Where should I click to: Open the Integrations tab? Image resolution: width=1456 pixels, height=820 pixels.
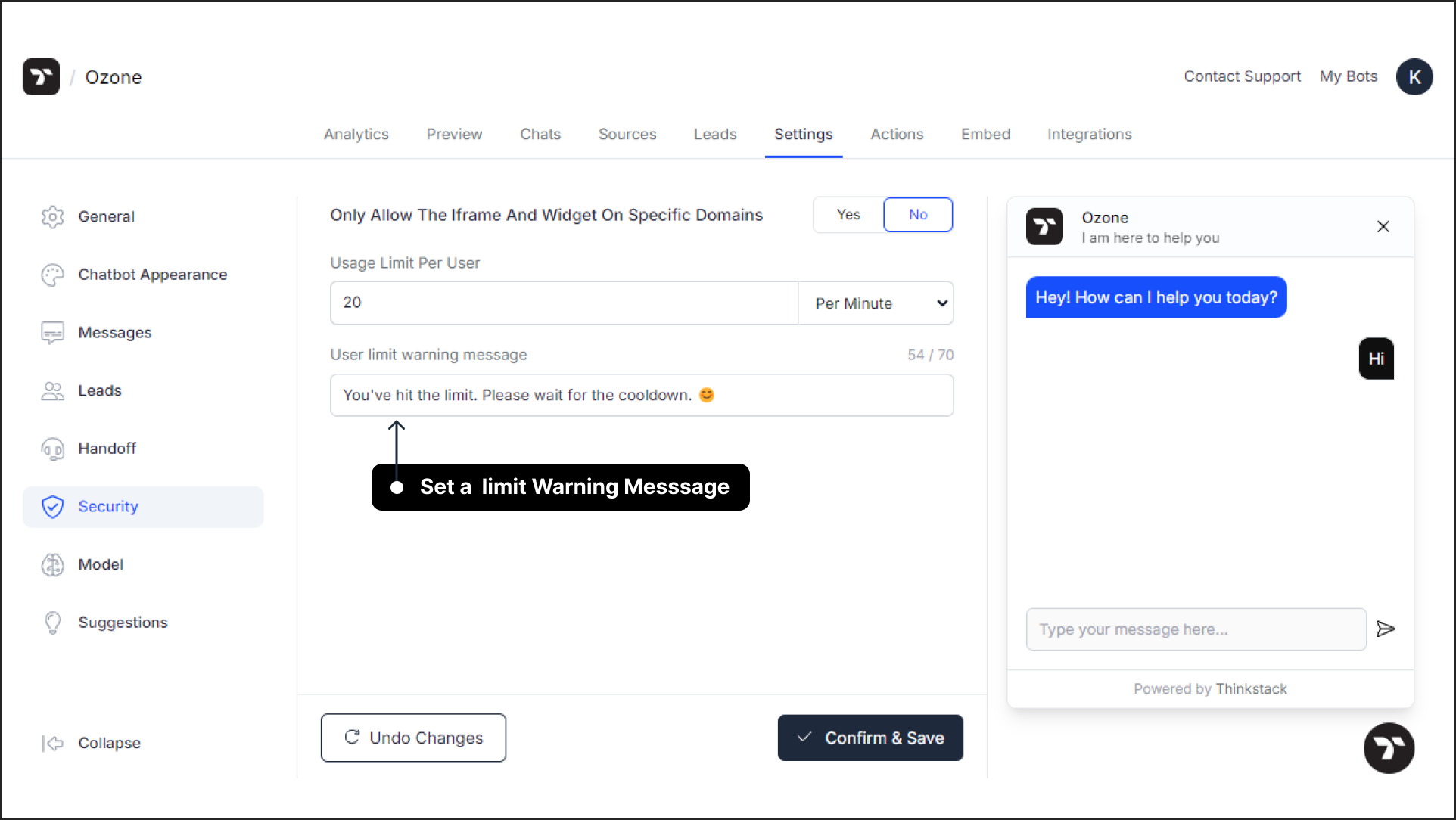(x=1090, y=134)
